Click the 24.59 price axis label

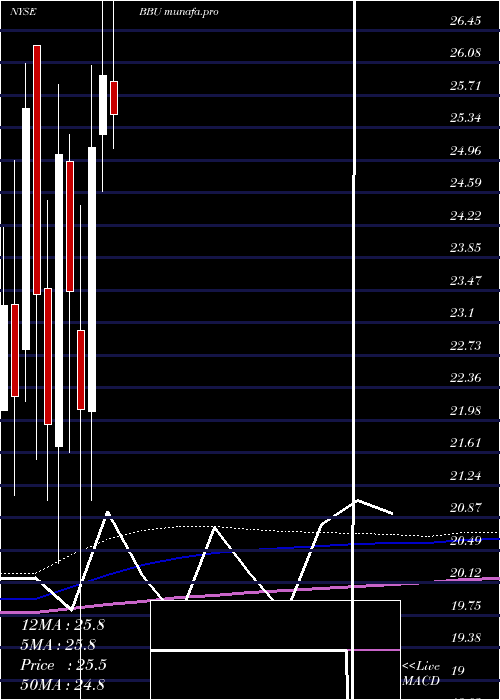(x=466, y=183)
